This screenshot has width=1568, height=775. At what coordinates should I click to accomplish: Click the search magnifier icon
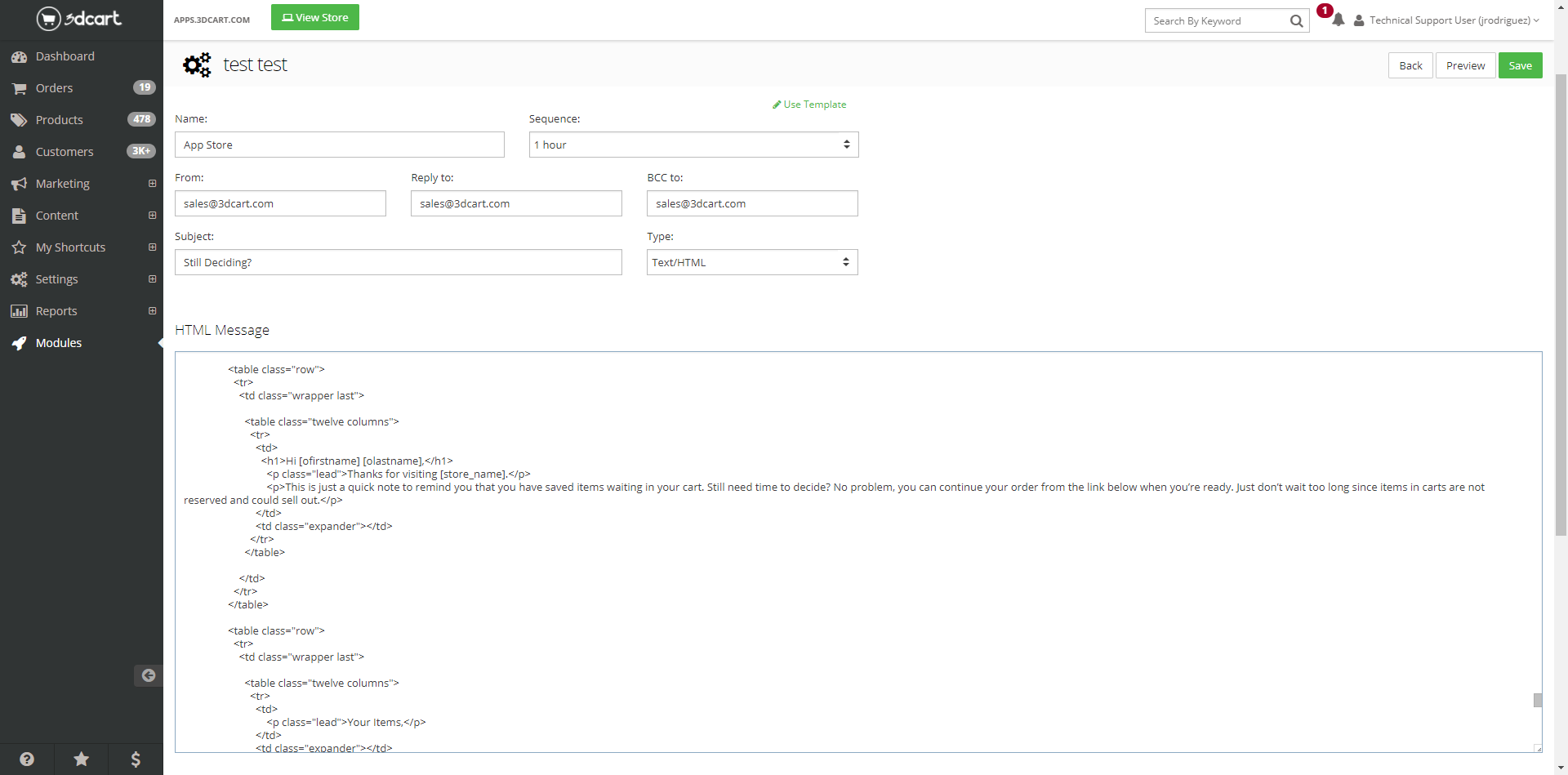[1296, 21]
